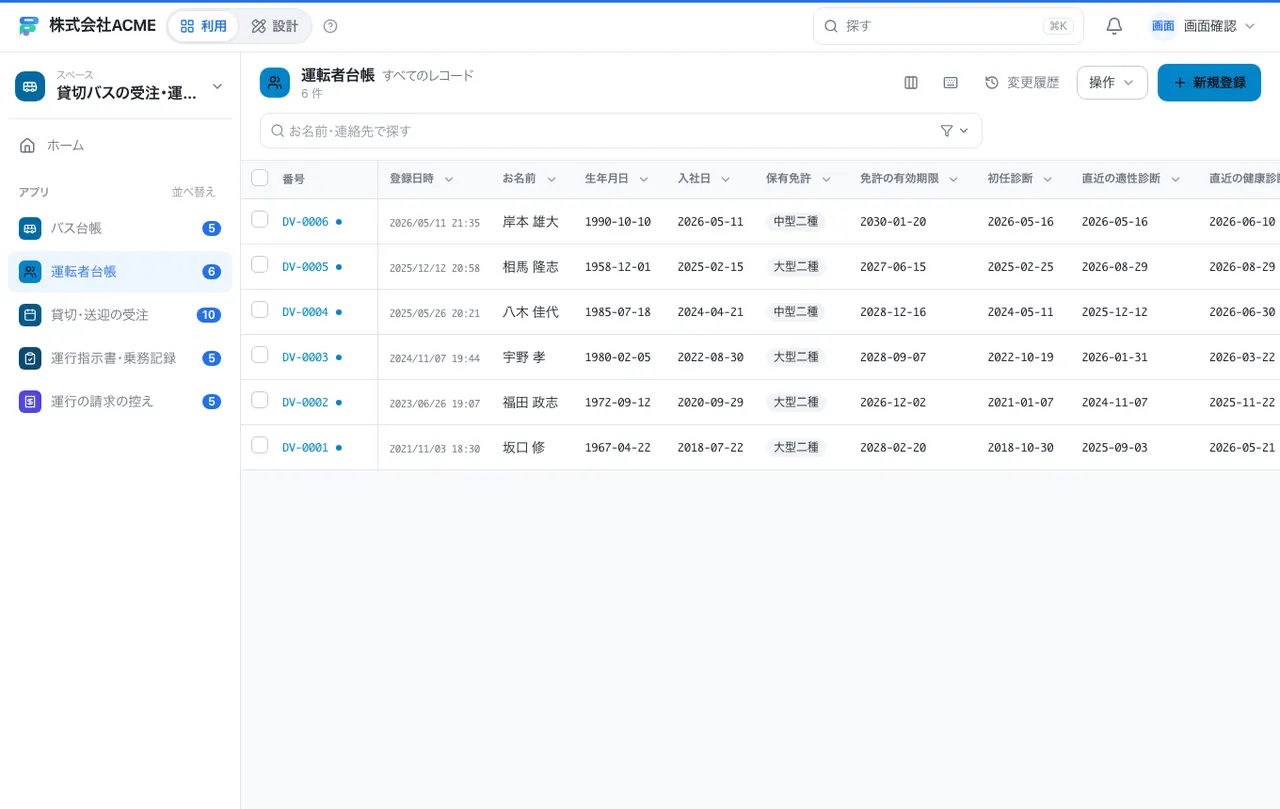Focus the お名前・連絡先で探す search field
The height and width of the screenshot is (809, 1280).
coord(621,131)
